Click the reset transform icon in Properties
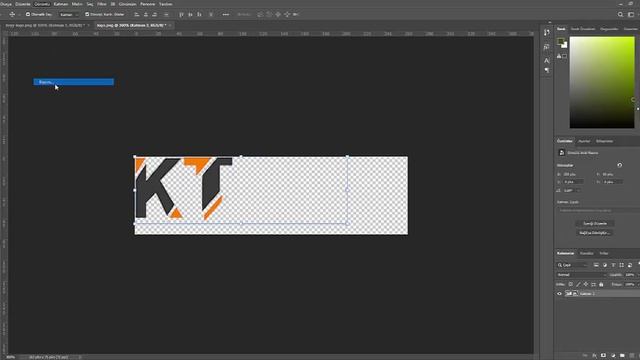The width and height of the screenshot is (640, 360). point(620,165)
